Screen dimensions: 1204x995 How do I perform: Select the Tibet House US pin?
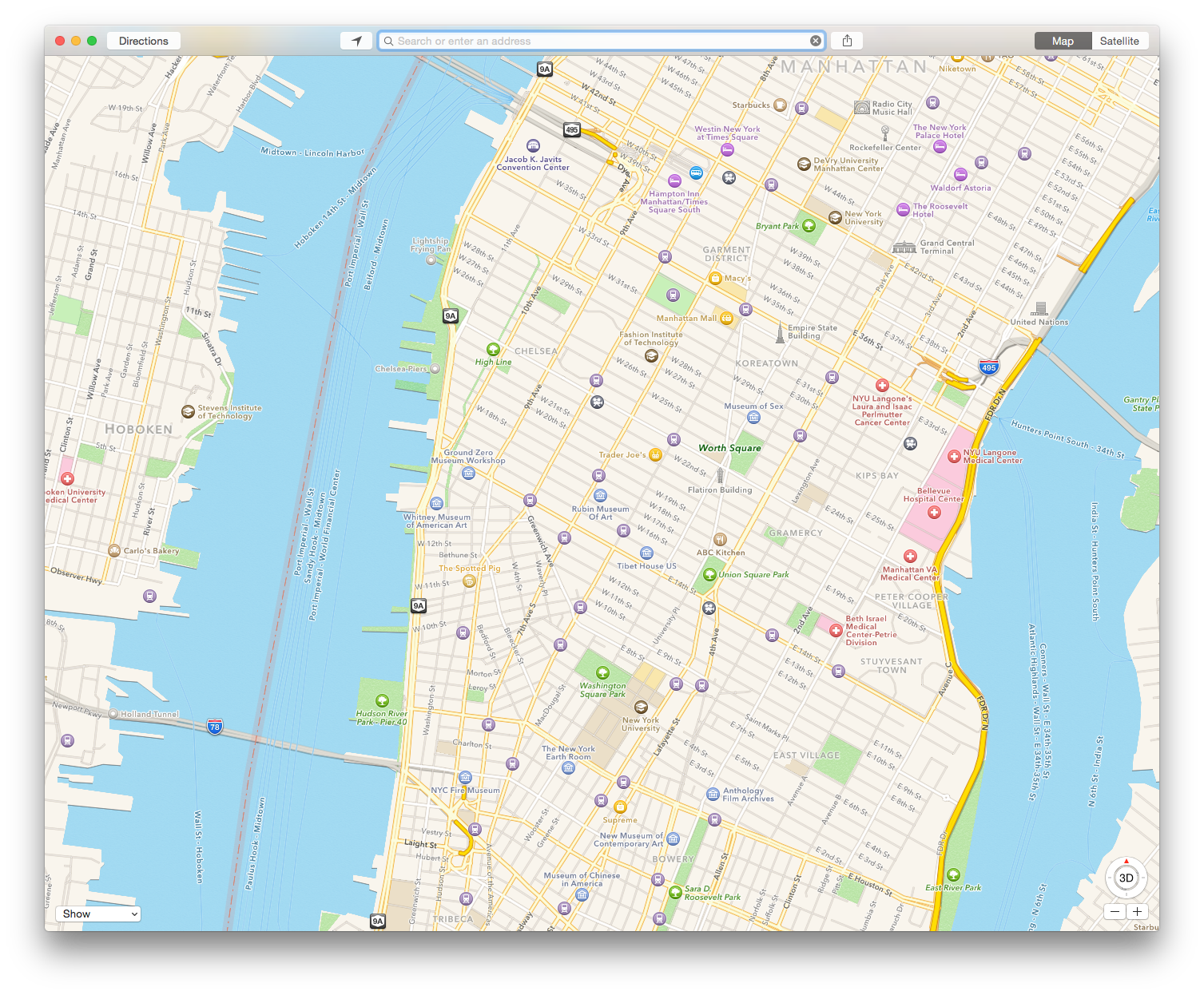tap(646, 553)
